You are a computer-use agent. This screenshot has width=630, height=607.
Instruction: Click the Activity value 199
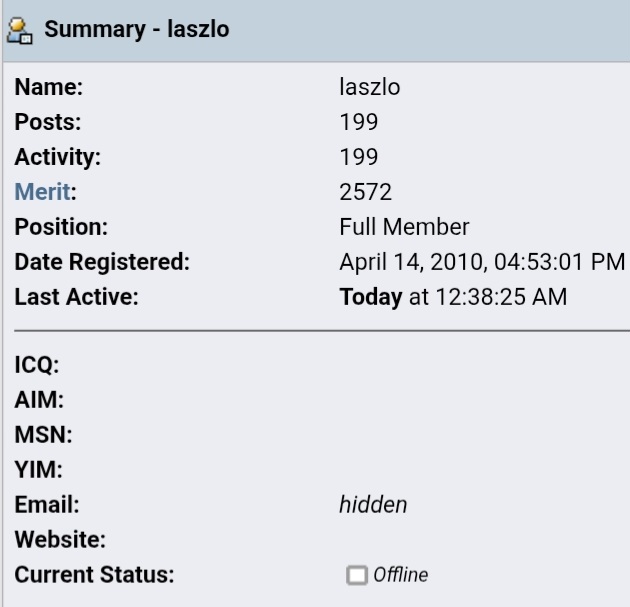[359, 158]
